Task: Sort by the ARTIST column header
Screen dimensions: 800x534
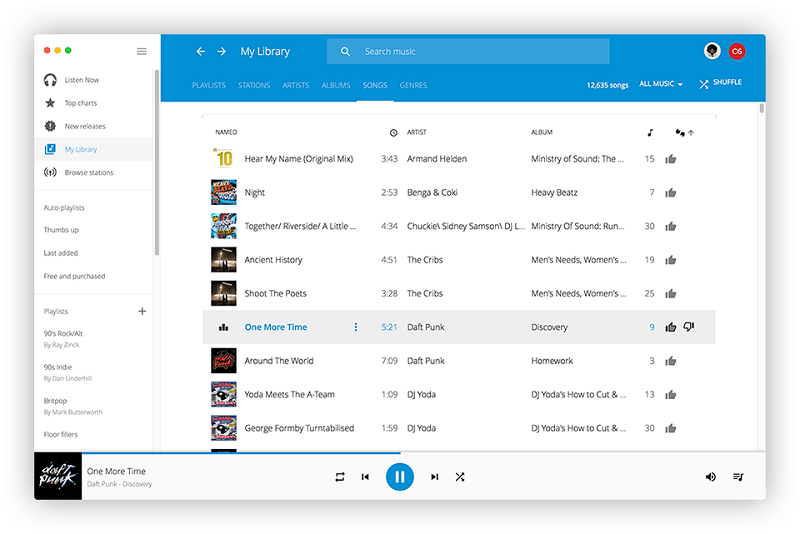Action: coord(416,132)
